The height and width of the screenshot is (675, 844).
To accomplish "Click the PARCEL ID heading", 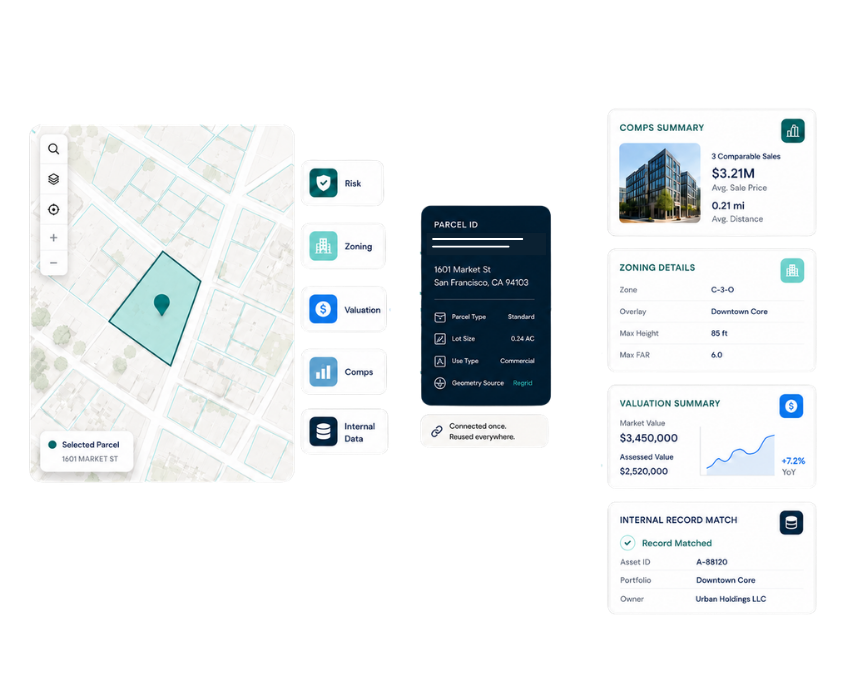I will 456,224.
